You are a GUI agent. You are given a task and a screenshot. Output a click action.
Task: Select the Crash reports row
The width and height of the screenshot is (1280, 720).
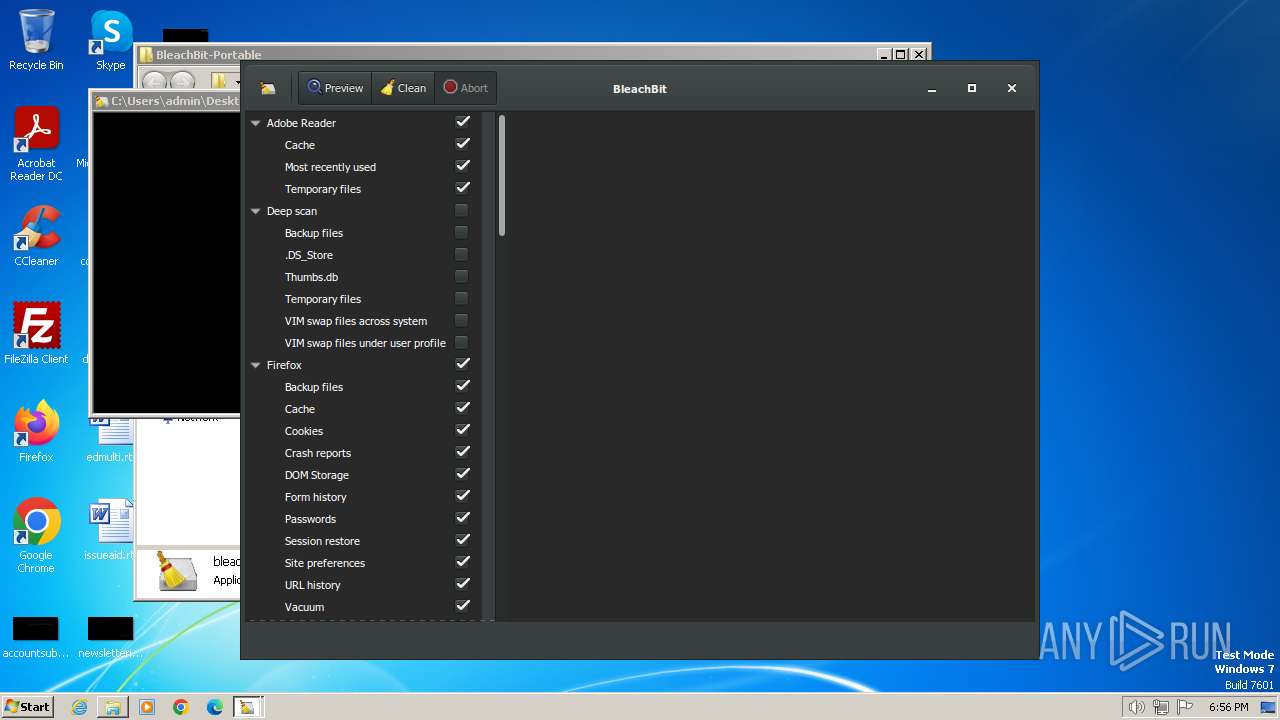(x=363, y=453)
